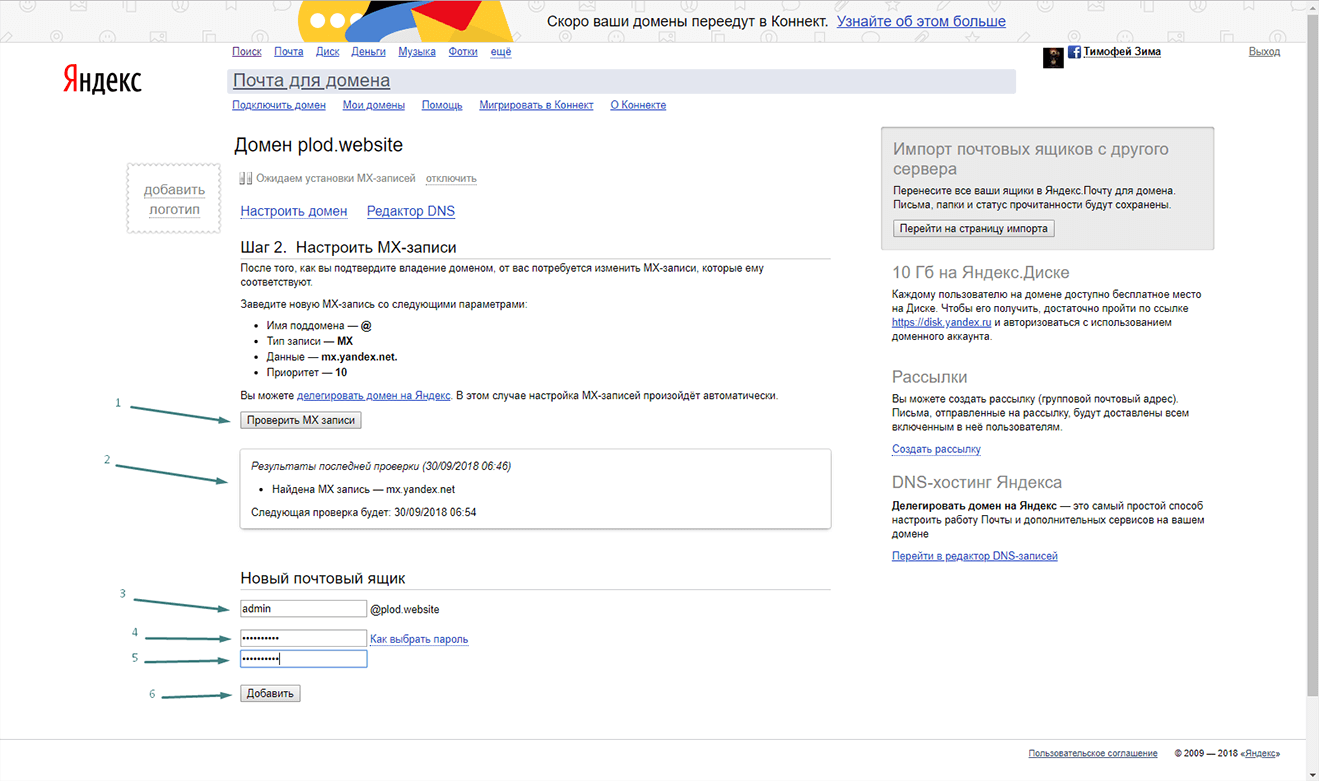1319x781 pixels.
Task: Open the Поиск link in the top navigation
Action: (x=247, y=52)
